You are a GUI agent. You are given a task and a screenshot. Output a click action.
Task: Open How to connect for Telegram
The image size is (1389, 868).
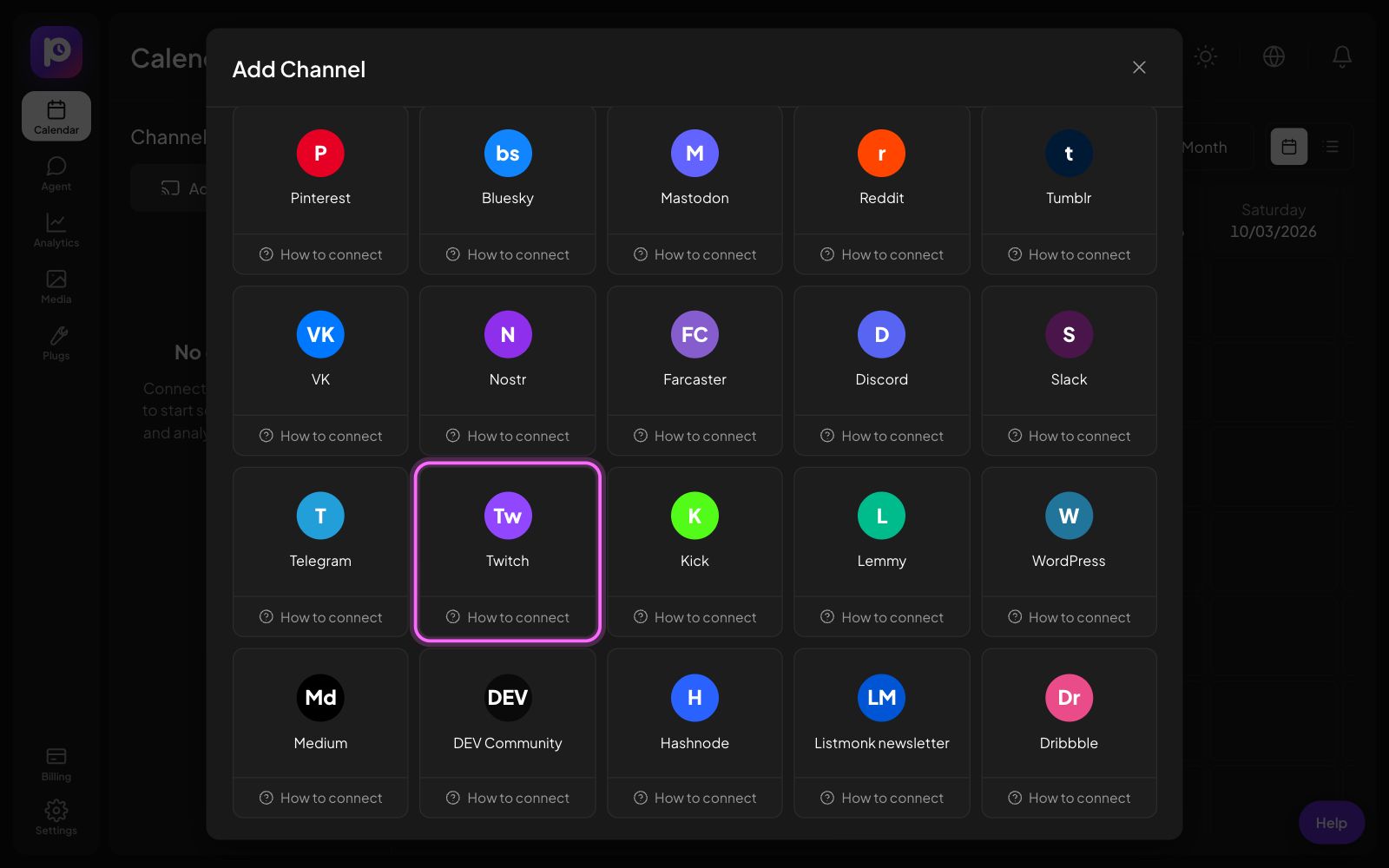(320, 617)
